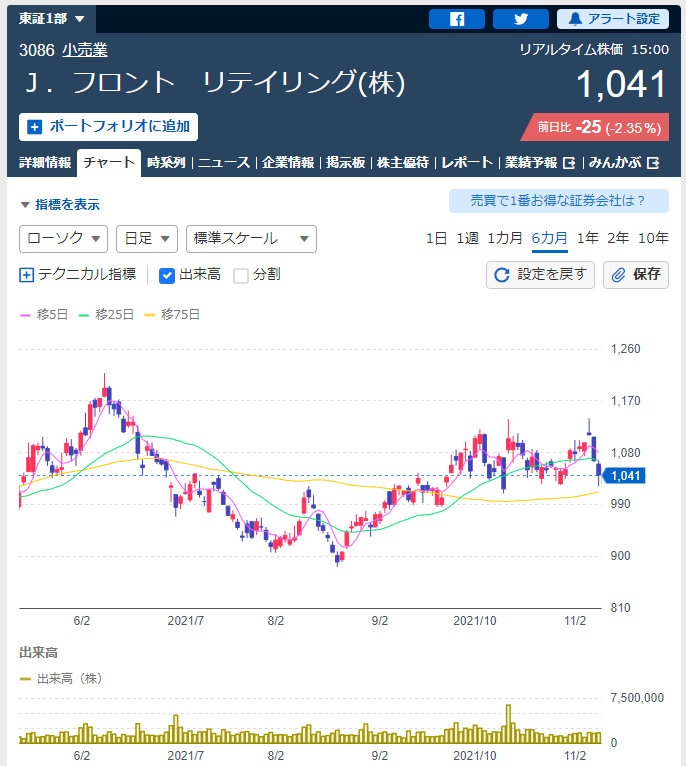Enable the 分割 split checkbox
The image size is (686, 766).
pyautogui.click(x=241, y=276)
